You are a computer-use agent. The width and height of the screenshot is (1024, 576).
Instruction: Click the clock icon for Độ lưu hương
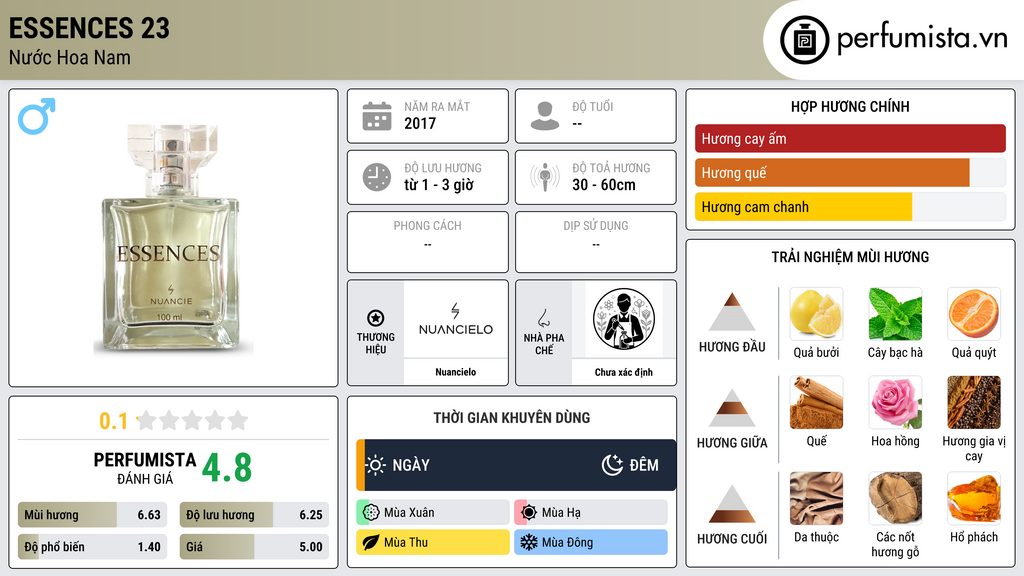coord(377,177)
